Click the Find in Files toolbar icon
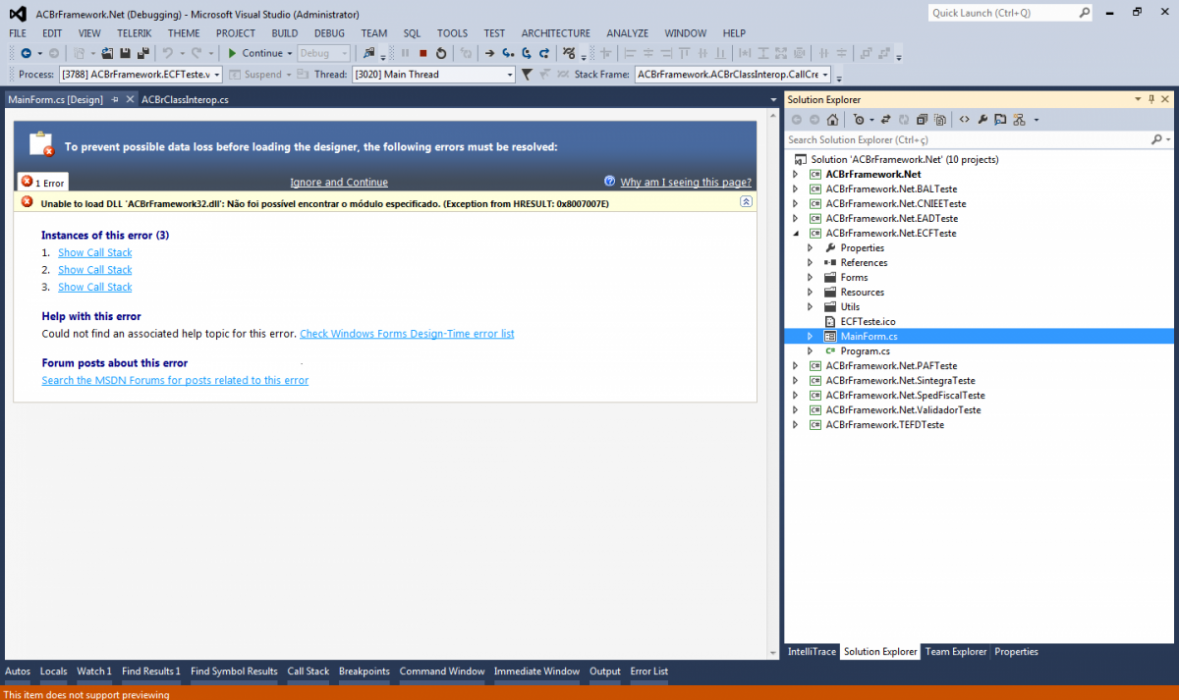1179x700 pixels. pos(368,53)
